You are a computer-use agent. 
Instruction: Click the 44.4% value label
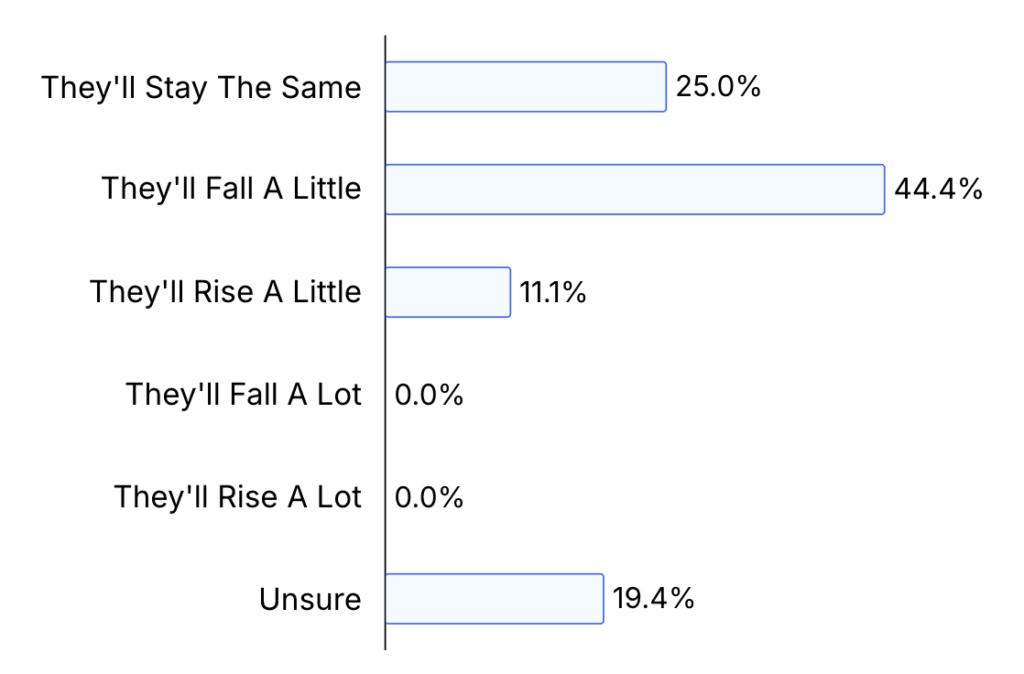[938, 189]
